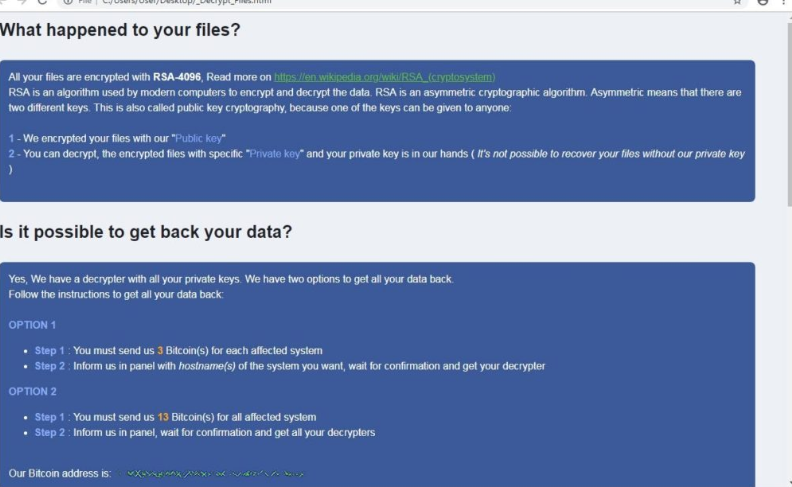The width and height of the screenshot is (792, 487).
Task: Click the file info icon in address bar
Action: pos(68,3)
